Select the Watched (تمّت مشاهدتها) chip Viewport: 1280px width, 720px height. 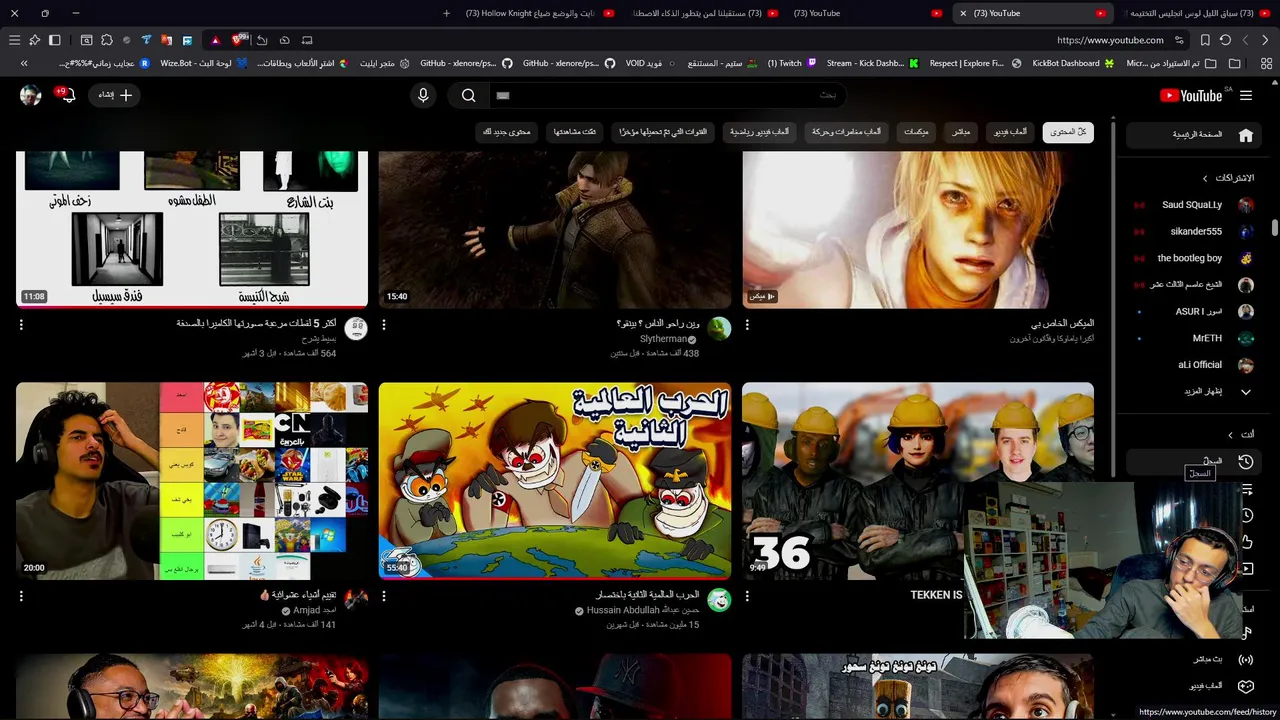[x=575, y=132]
